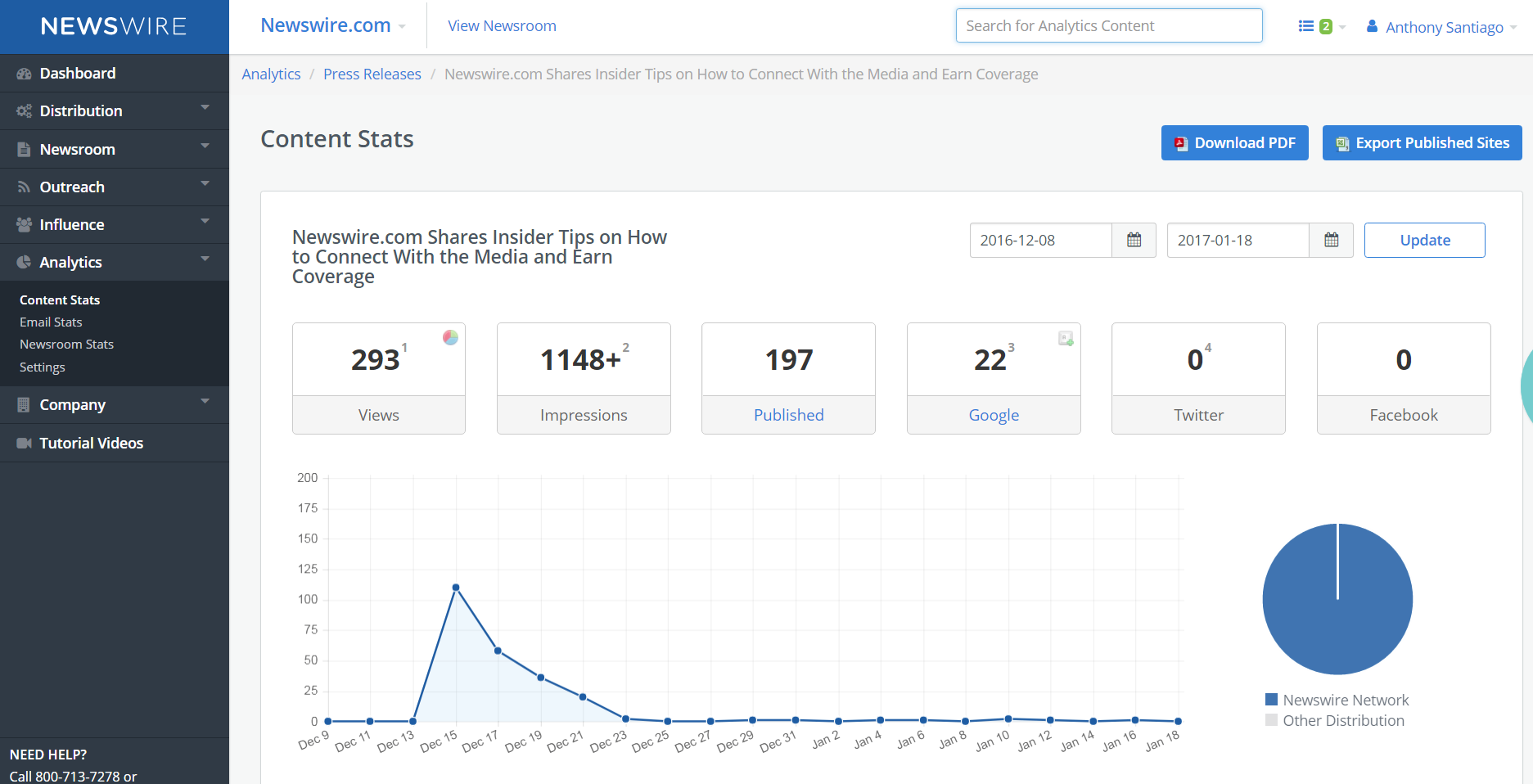The image size is (1533, 784).
Task: Open the Published sites link
Action: tap(788, 415)
